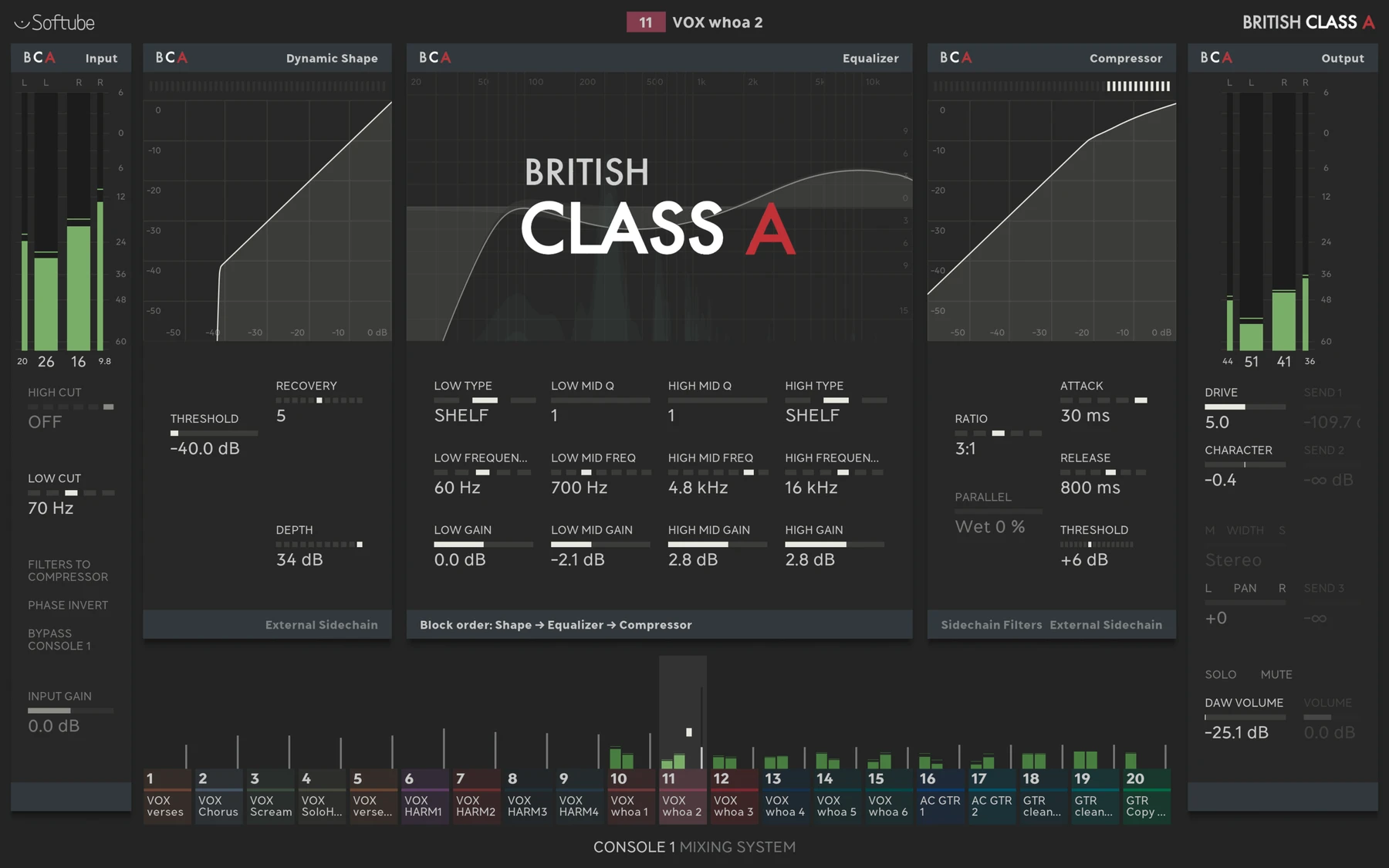Click the BCA logo in Input header
Viewport: 1389px width, 868px height.
coord(39,58)
